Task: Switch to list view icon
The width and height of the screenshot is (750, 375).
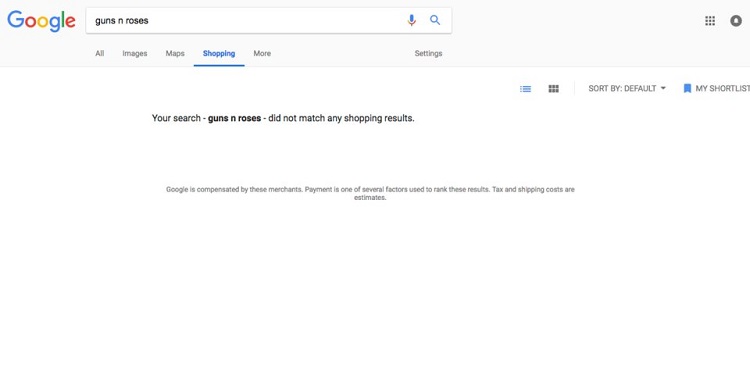Action: pyautogui.click(x=525, y=88)
